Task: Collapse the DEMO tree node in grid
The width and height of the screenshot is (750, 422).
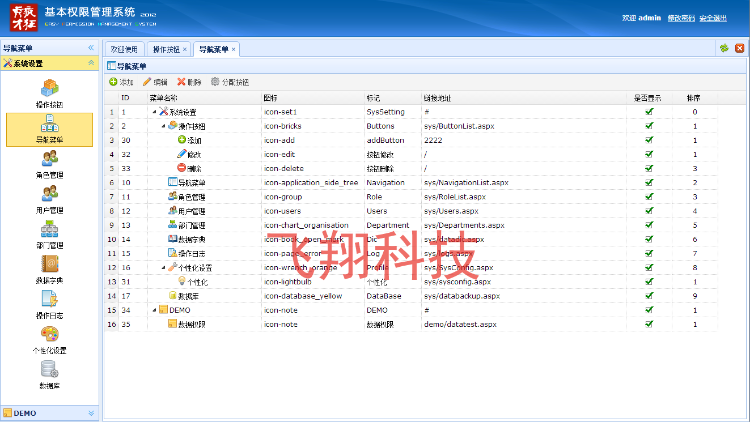Action: 154,310
